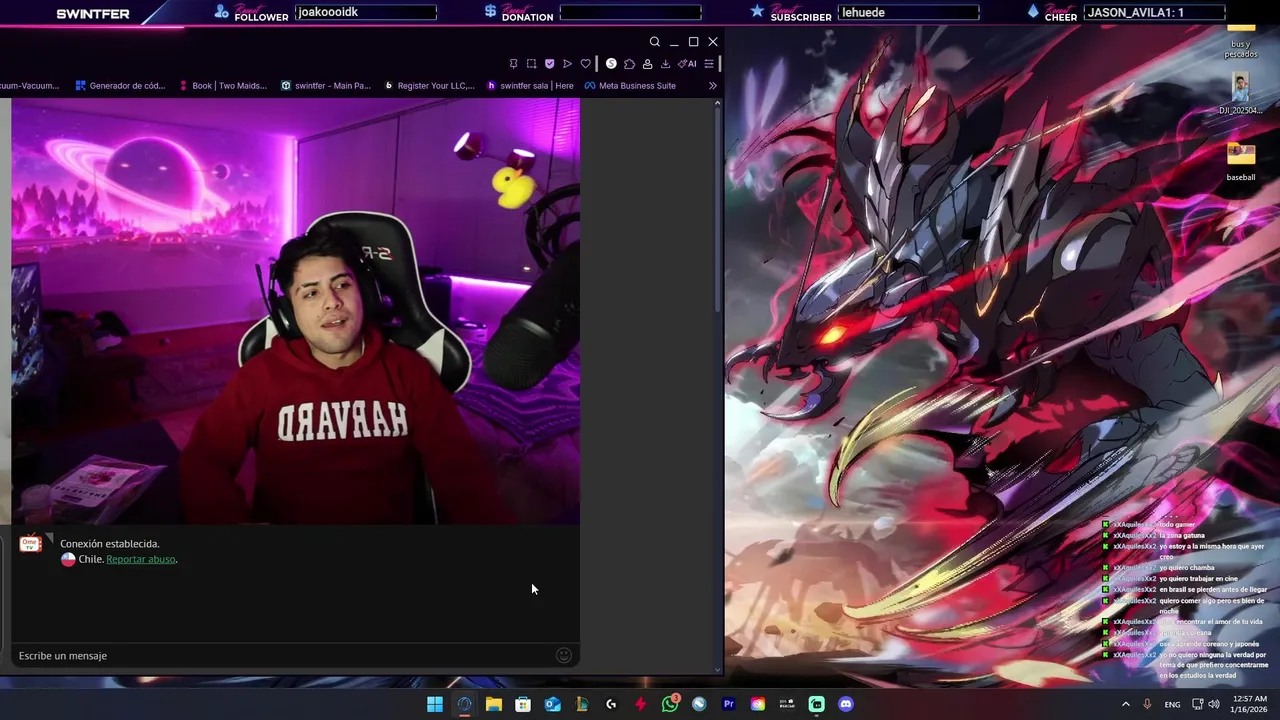
Task: Open the Windows Start menu
Action: (435, 704)
